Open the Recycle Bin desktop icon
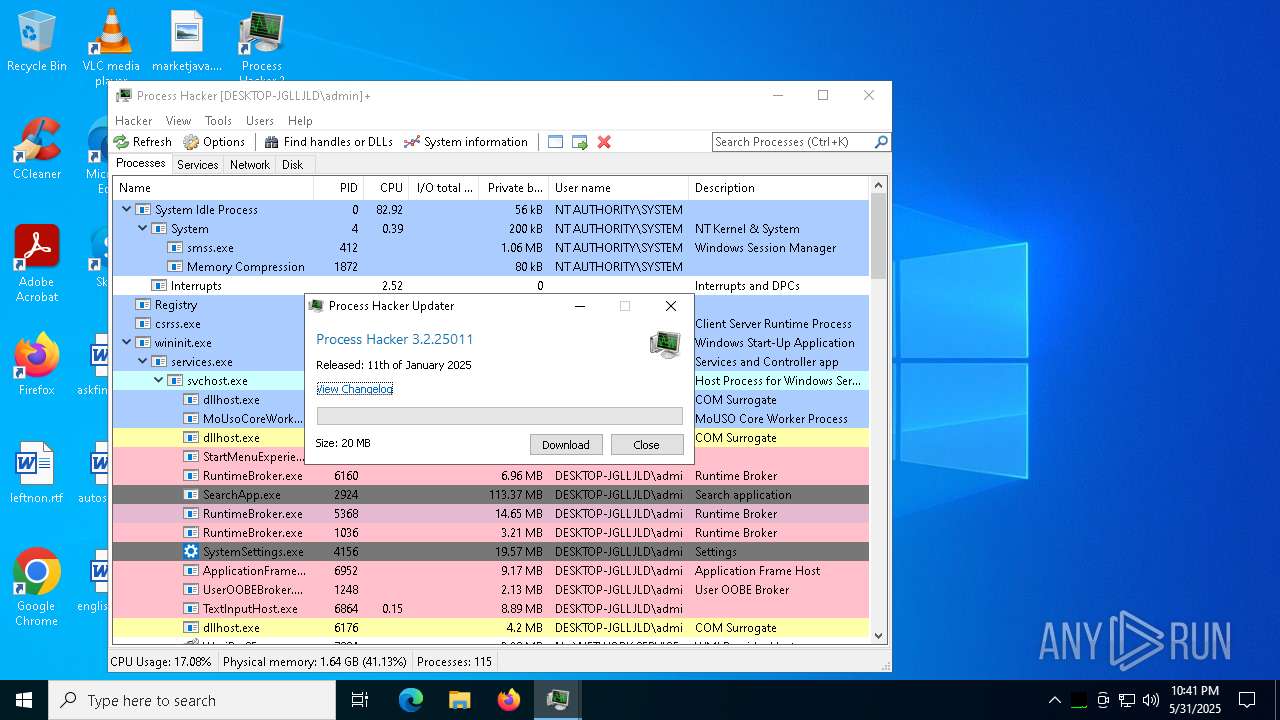 click(37, 42)
